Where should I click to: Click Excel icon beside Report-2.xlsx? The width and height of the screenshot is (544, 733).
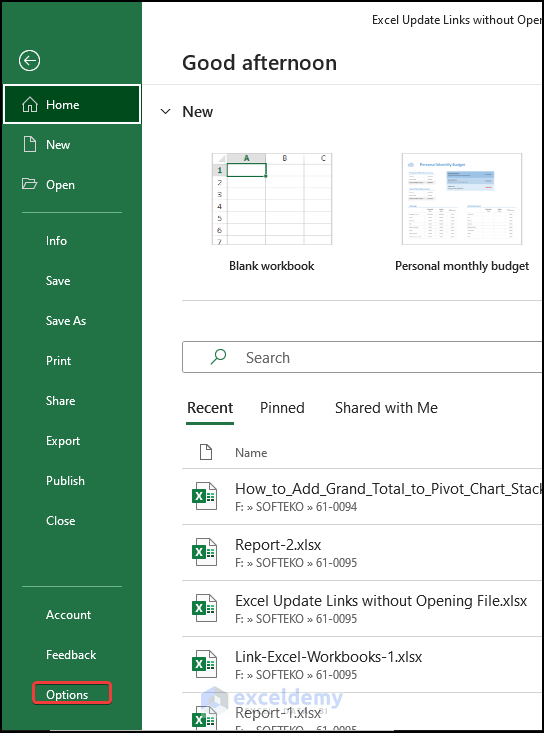click(x=204, y=552)
